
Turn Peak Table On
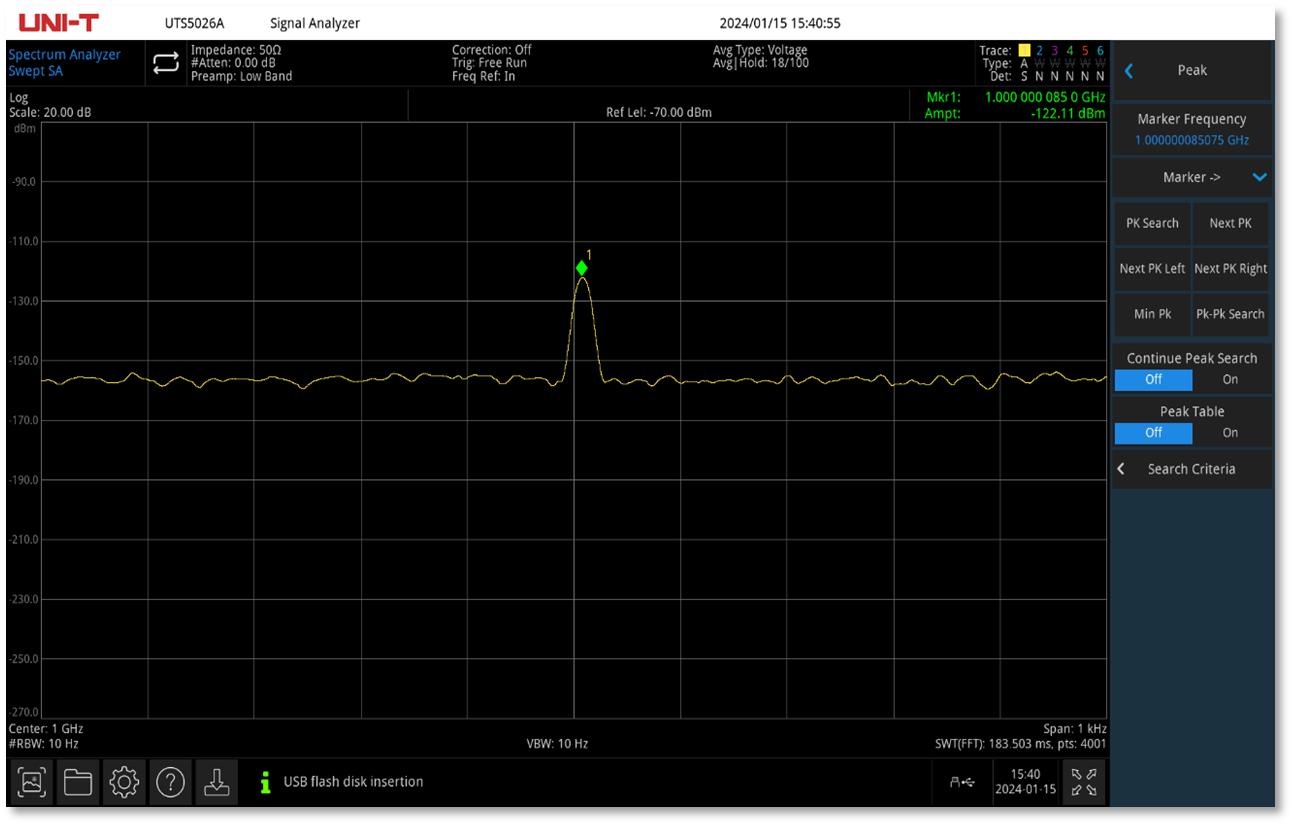coord(1230,433)
